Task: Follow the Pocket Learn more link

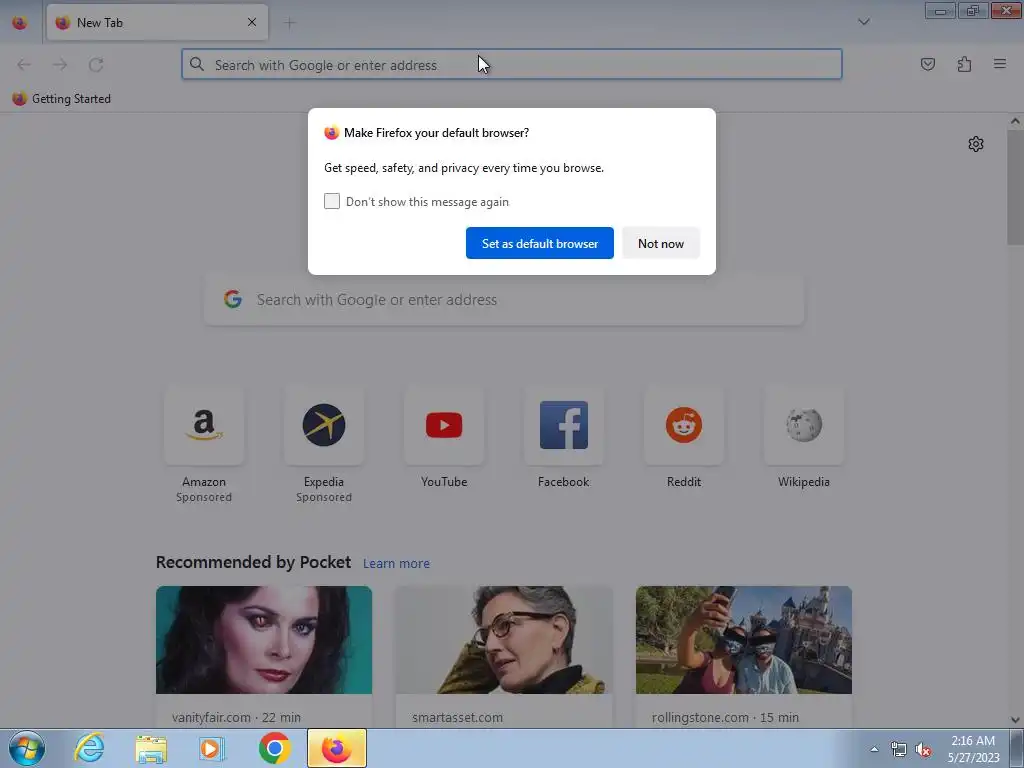Action: click(396, 563)
